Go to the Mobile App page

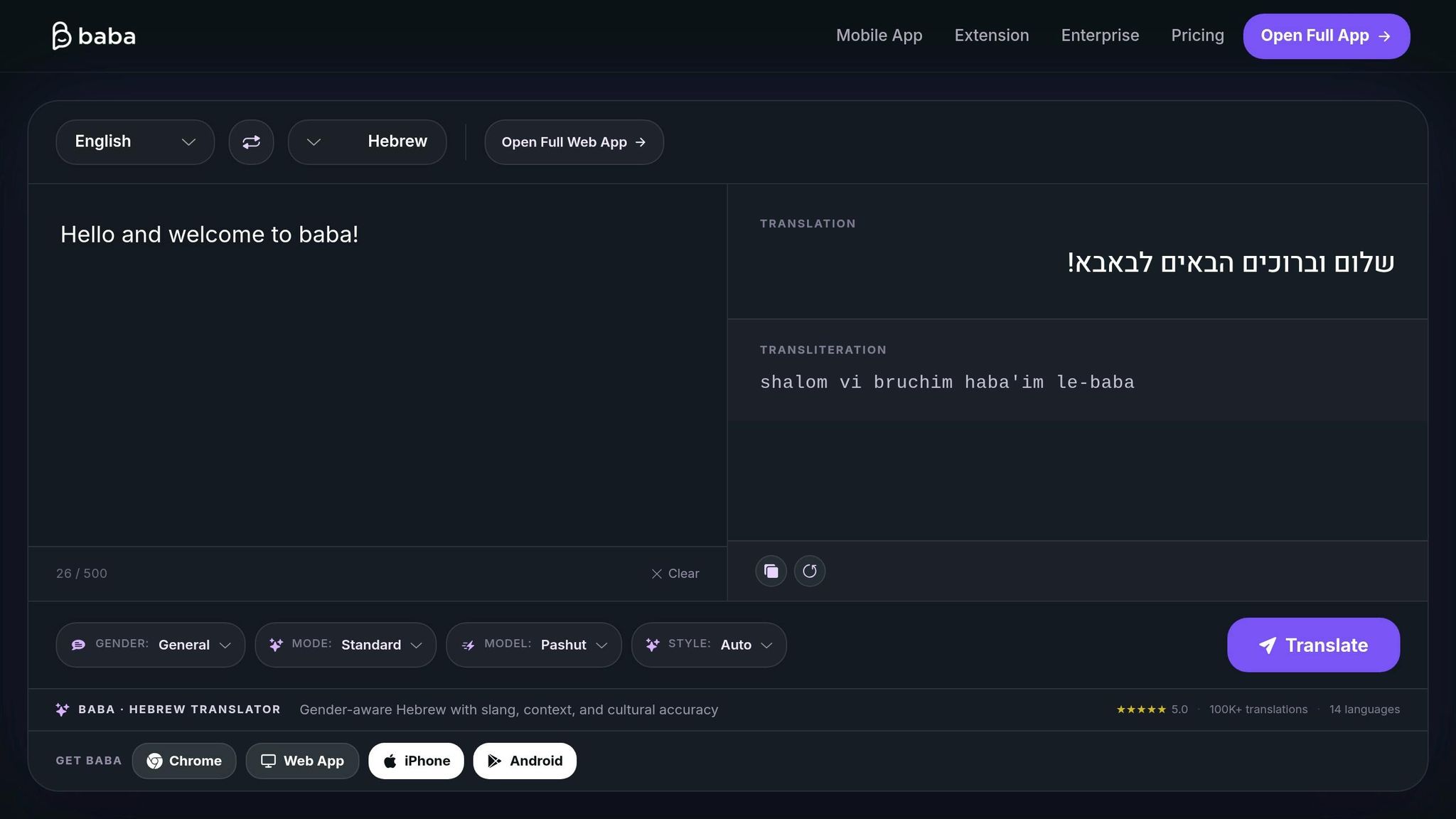(x=879, y=36)
